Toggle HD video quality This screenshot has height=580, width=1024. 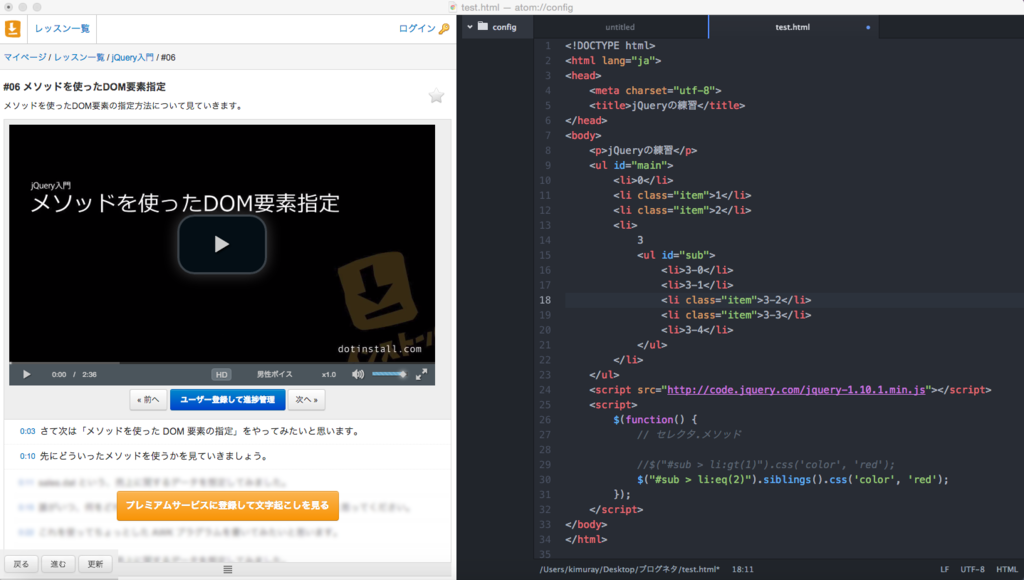coord(221,374)
